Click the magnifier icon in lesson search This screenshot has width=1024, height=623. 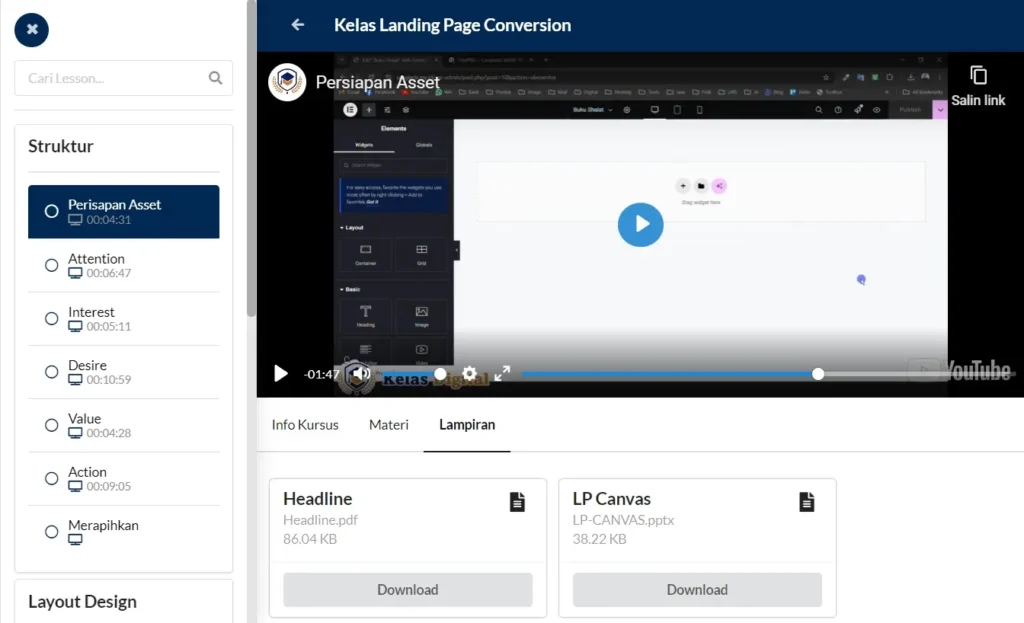pos(216,78)
